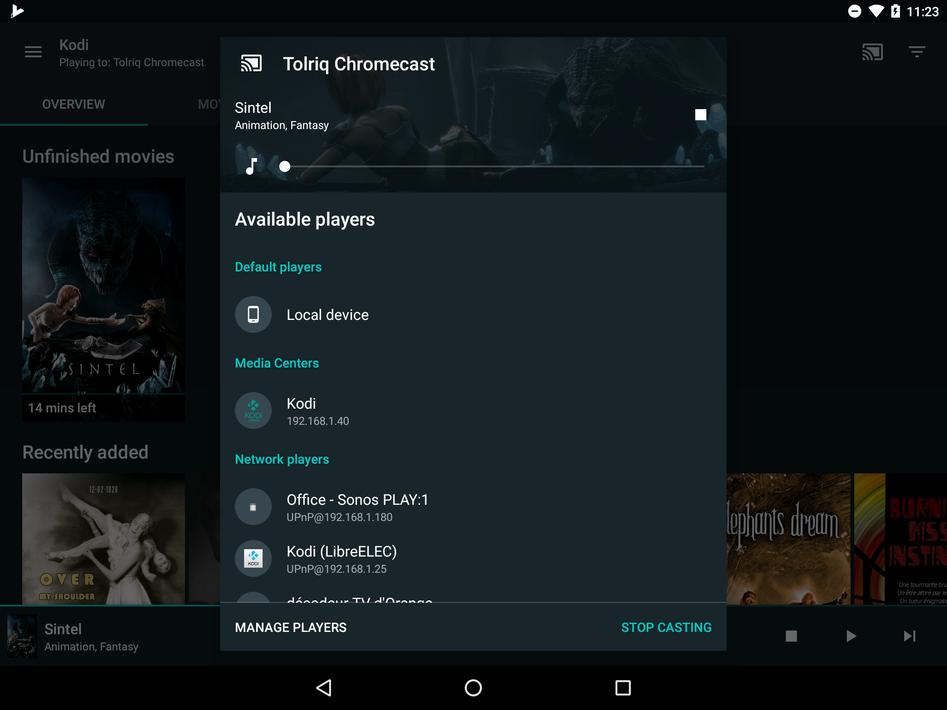
Task: Click STOP CASTING button
Action: pyautogui.click(x=666, y=627)
